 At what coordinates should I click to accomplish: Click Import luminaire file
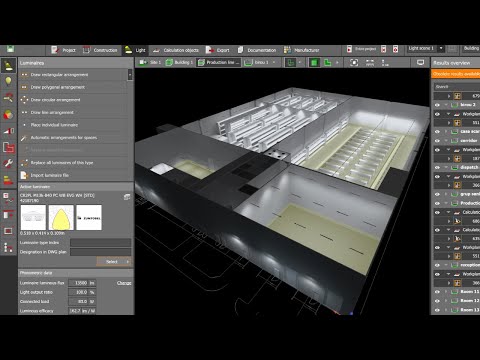tap(73, 175)
